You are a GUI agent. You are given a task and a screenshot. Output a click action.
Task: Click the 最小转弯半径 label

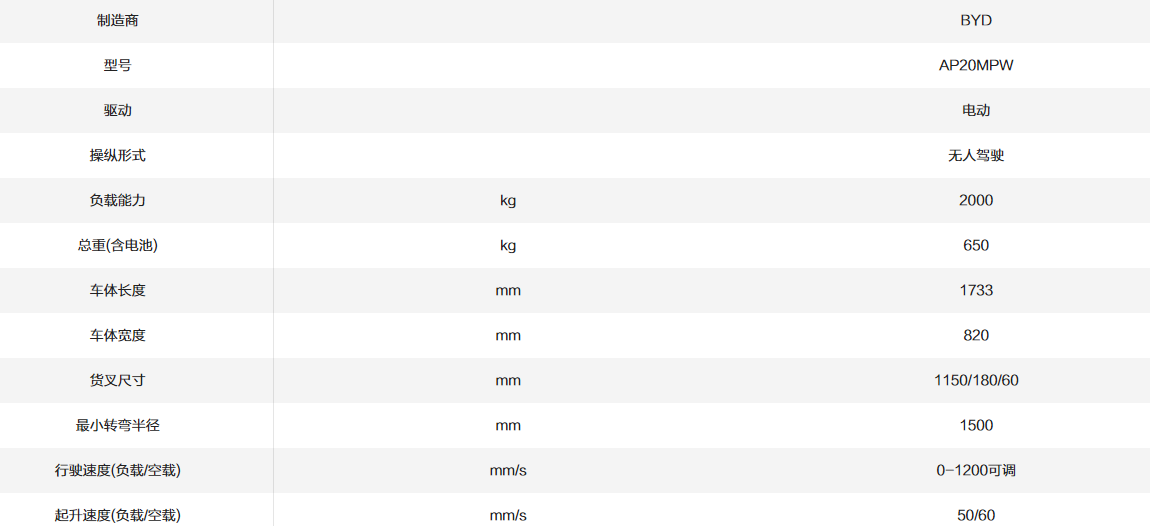tap(117, 425)
